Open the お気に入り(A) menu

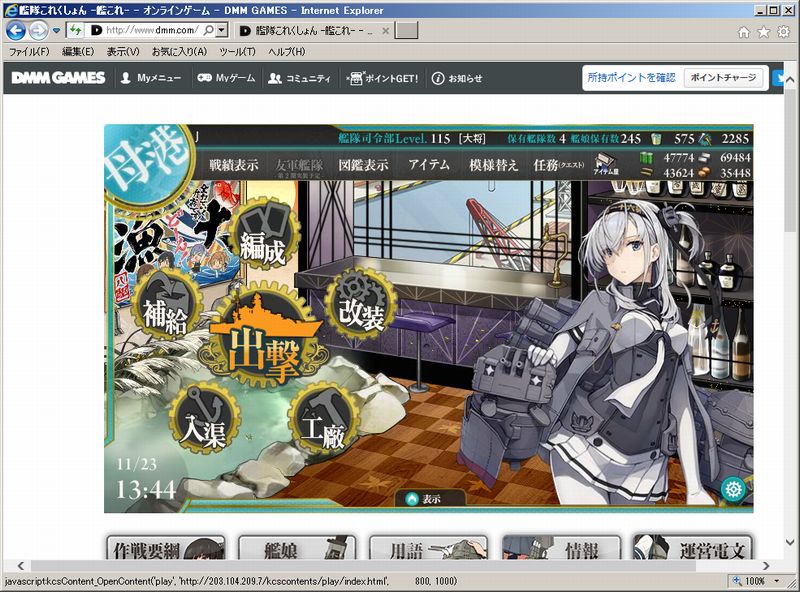click(x=179, y=52)
